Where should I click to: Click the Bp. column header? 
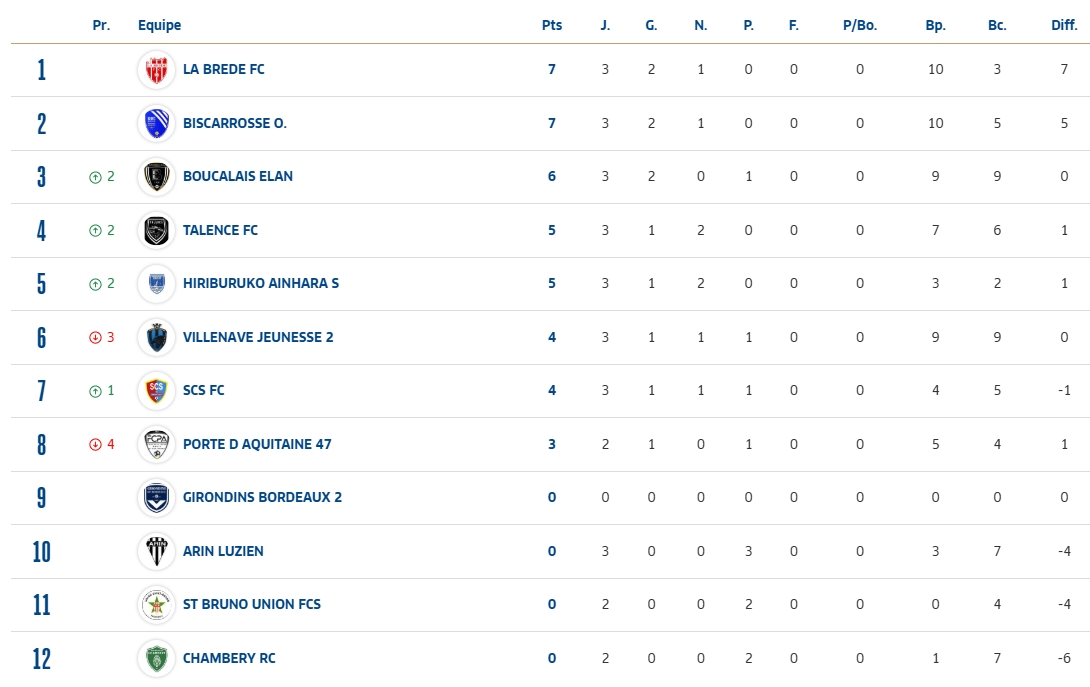tap(936, 26)
